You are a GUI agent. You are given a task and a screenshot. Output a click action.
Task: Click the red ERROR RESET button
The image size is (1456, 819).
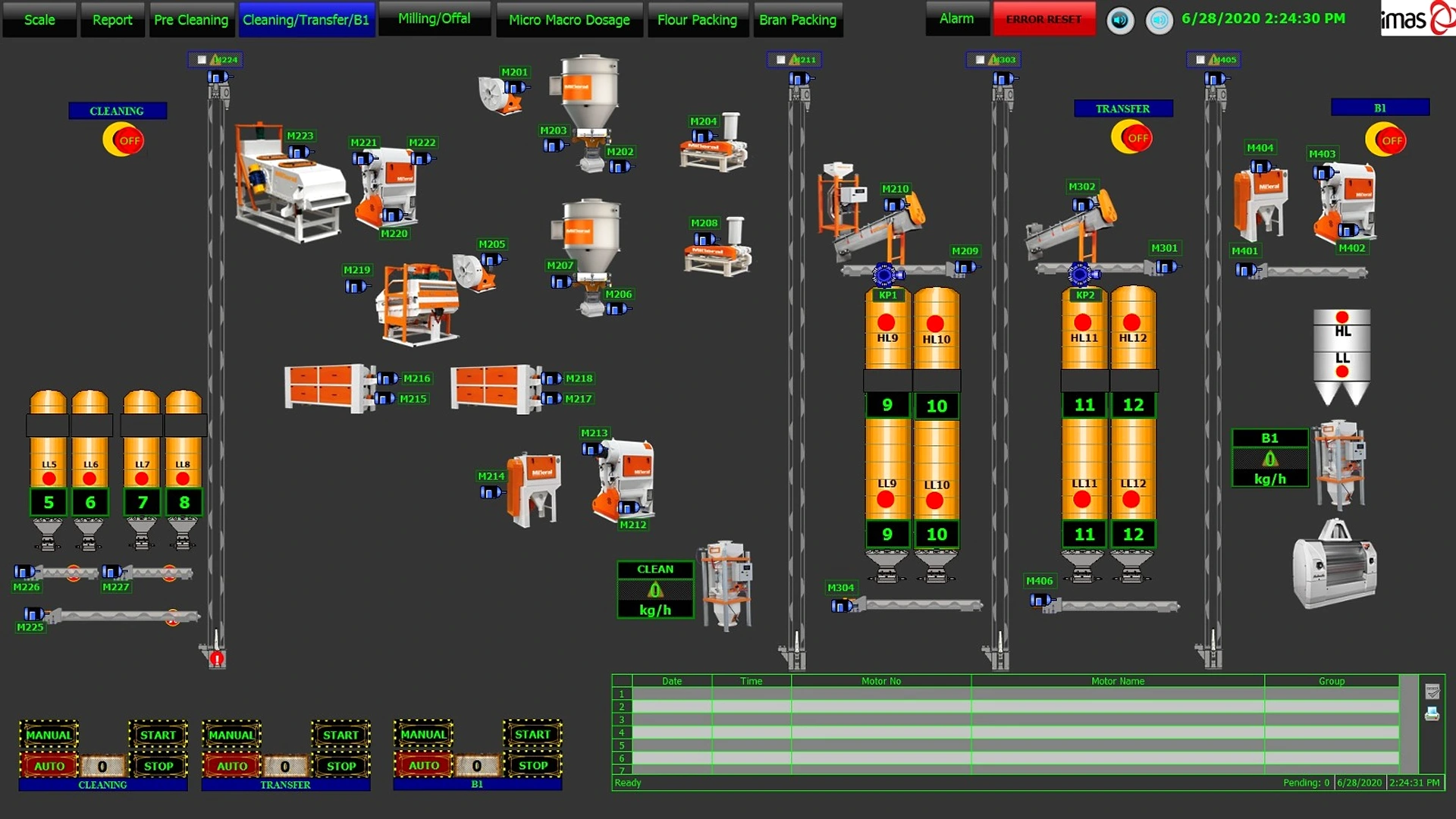click(1044, 19)
